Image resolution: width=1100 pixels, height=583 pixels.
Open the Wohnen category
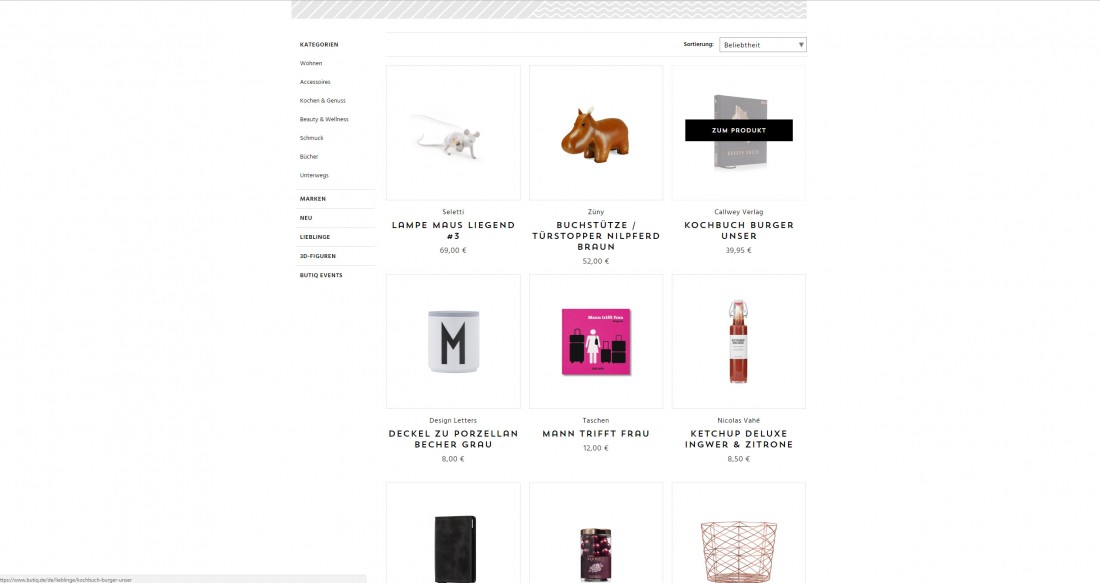point(311,63)
